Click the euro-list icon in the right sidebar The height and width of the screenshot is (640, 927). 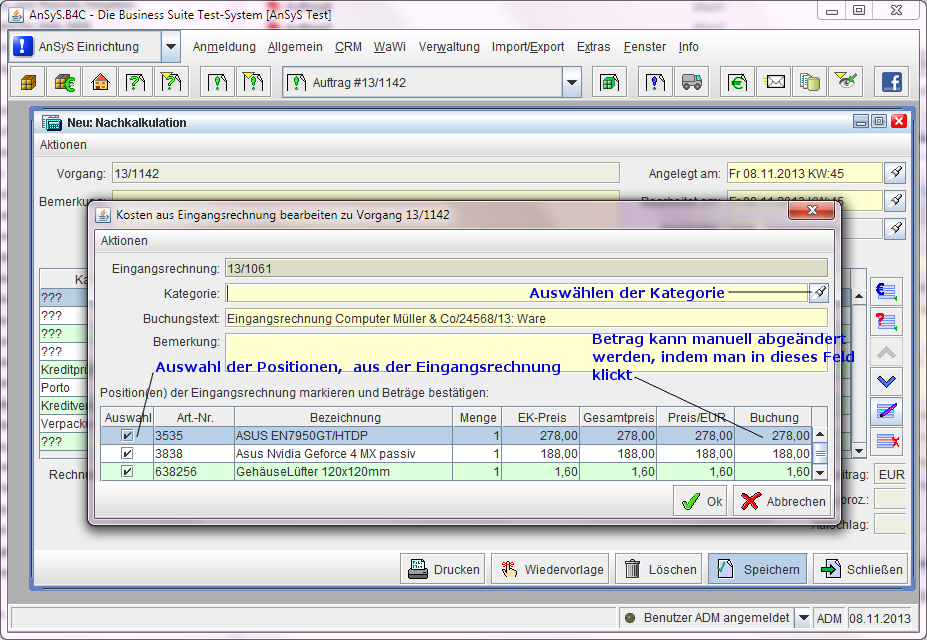pos(887,292)
